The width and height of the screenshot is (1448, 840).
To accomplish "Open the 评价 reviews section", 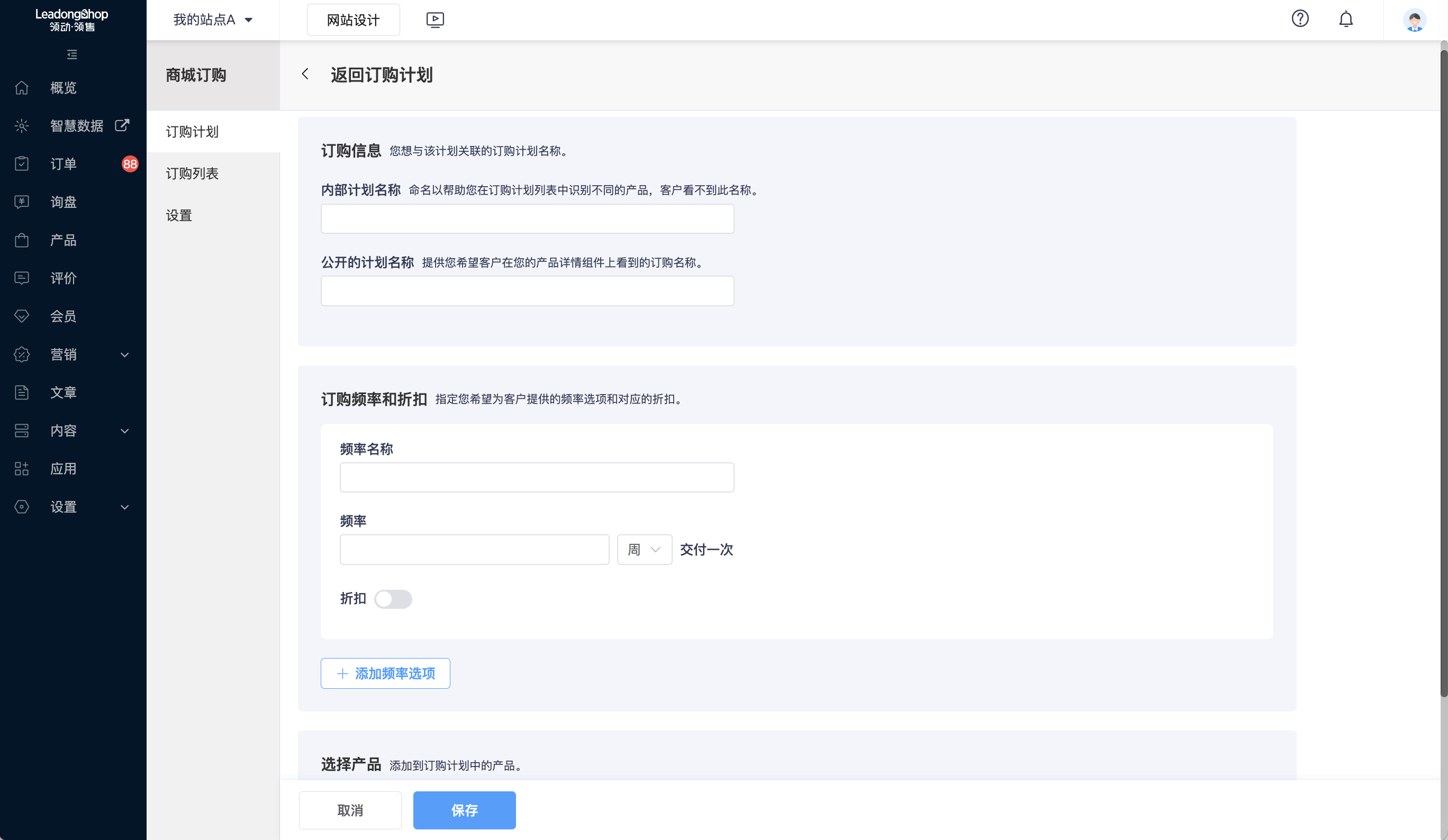I will [63, 278].
